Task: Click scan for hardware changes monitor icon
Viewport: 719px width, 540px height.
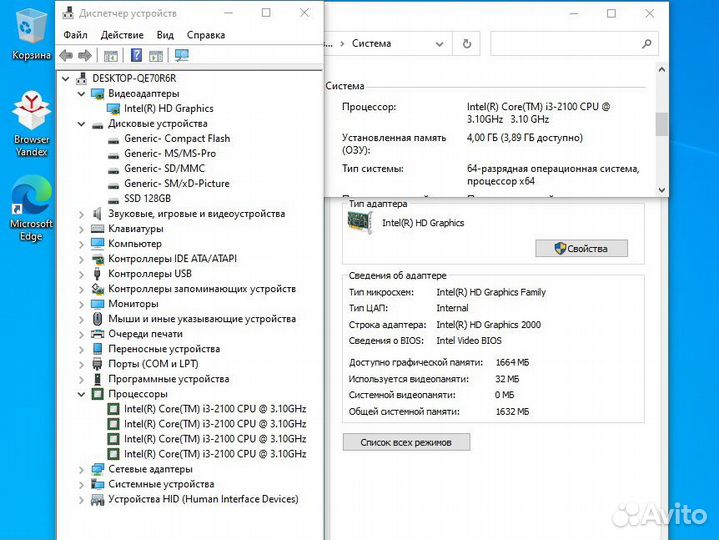Action: pos(182,55)
